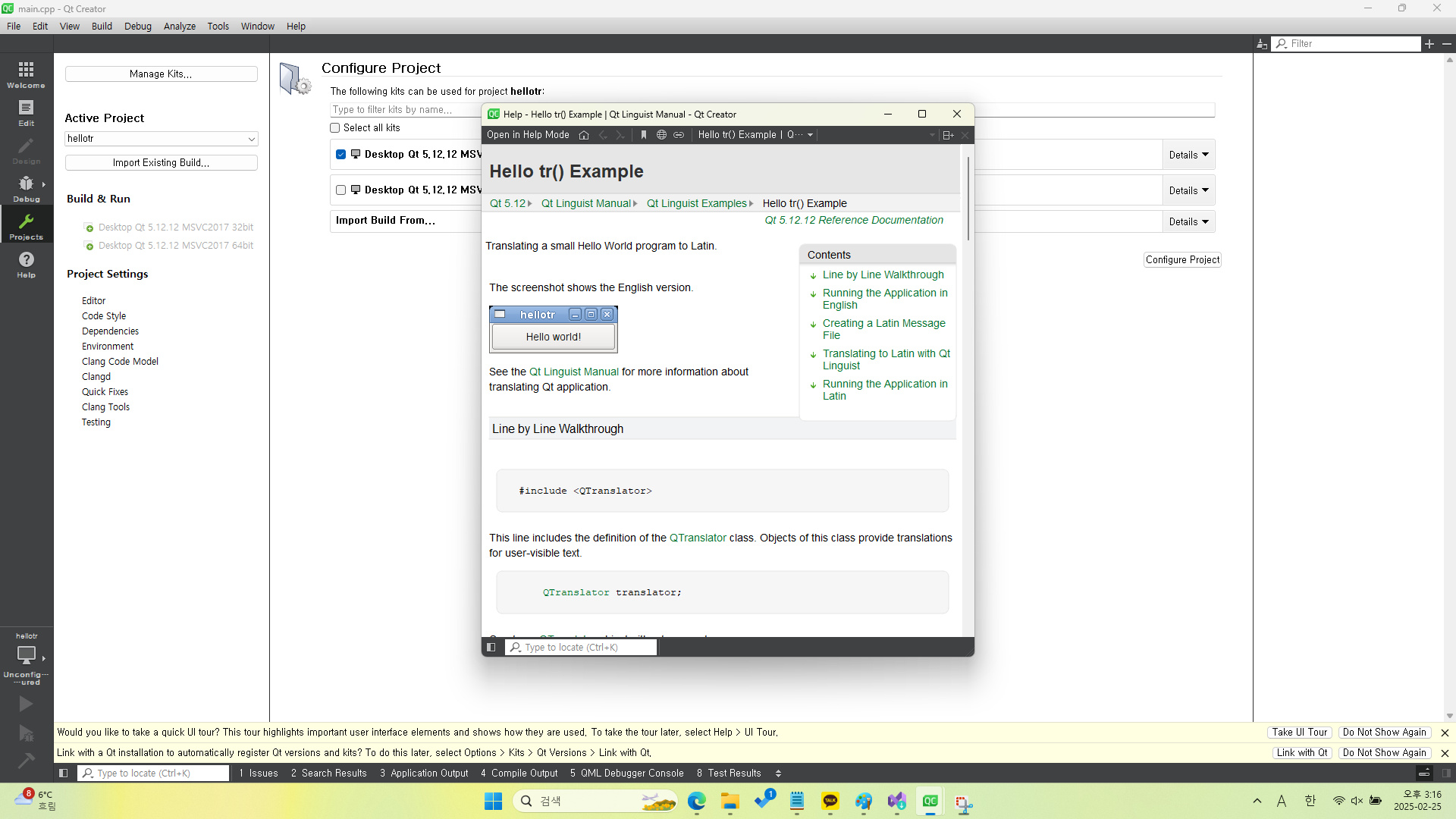
Task: Click the green Run play button
Action: (x=26, y=704)
